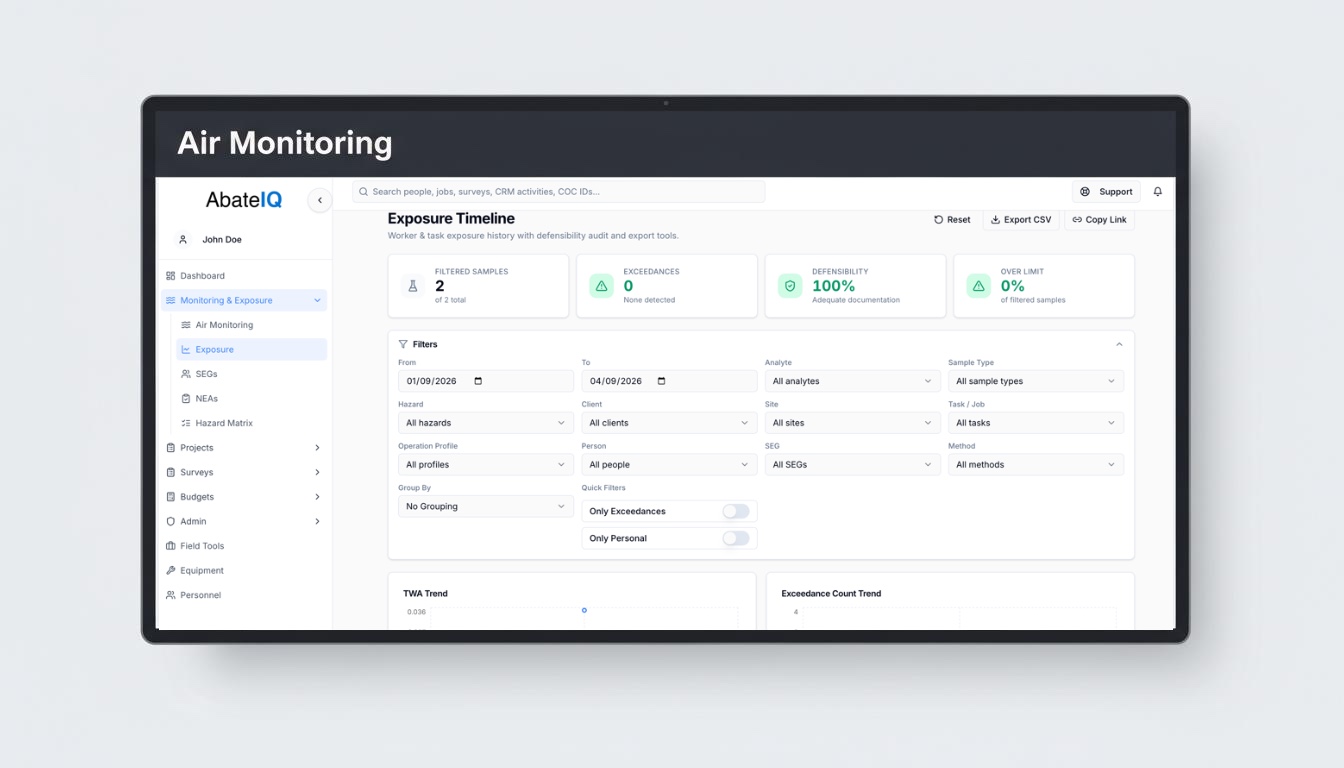Click the Dashboard grid icon
1344x768 pixels.
click(x=171, y=276)
